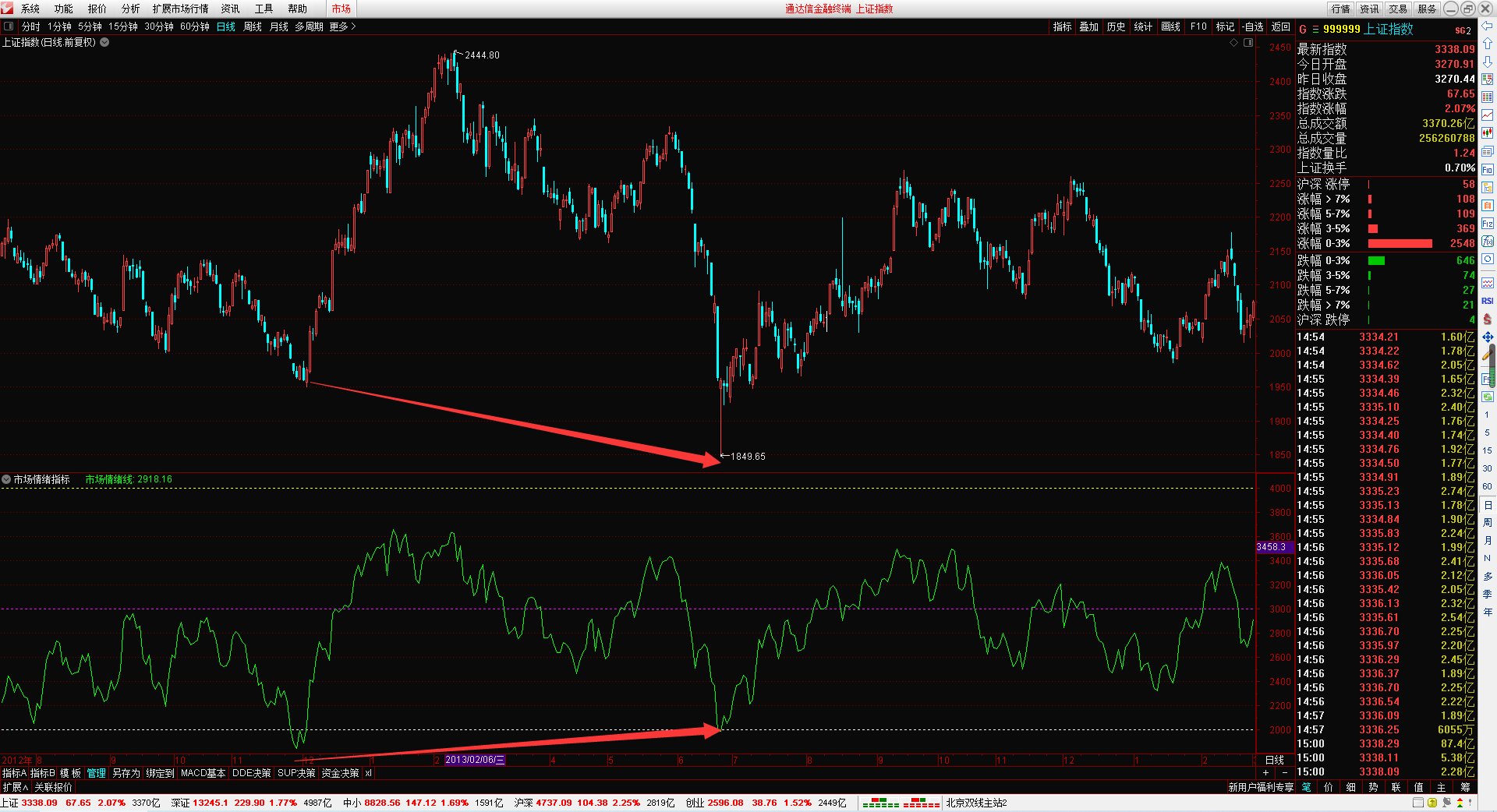Viewport: 1497px width, 812px height.
Task: Click the RSI indicator icon in sidebar
Action: 1487,301
